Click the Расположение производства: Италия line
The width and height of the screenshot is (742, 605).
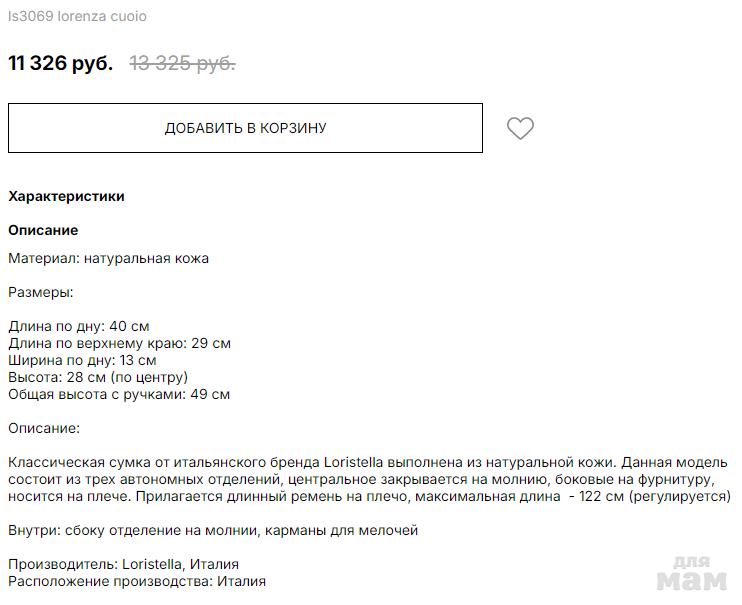137,581
